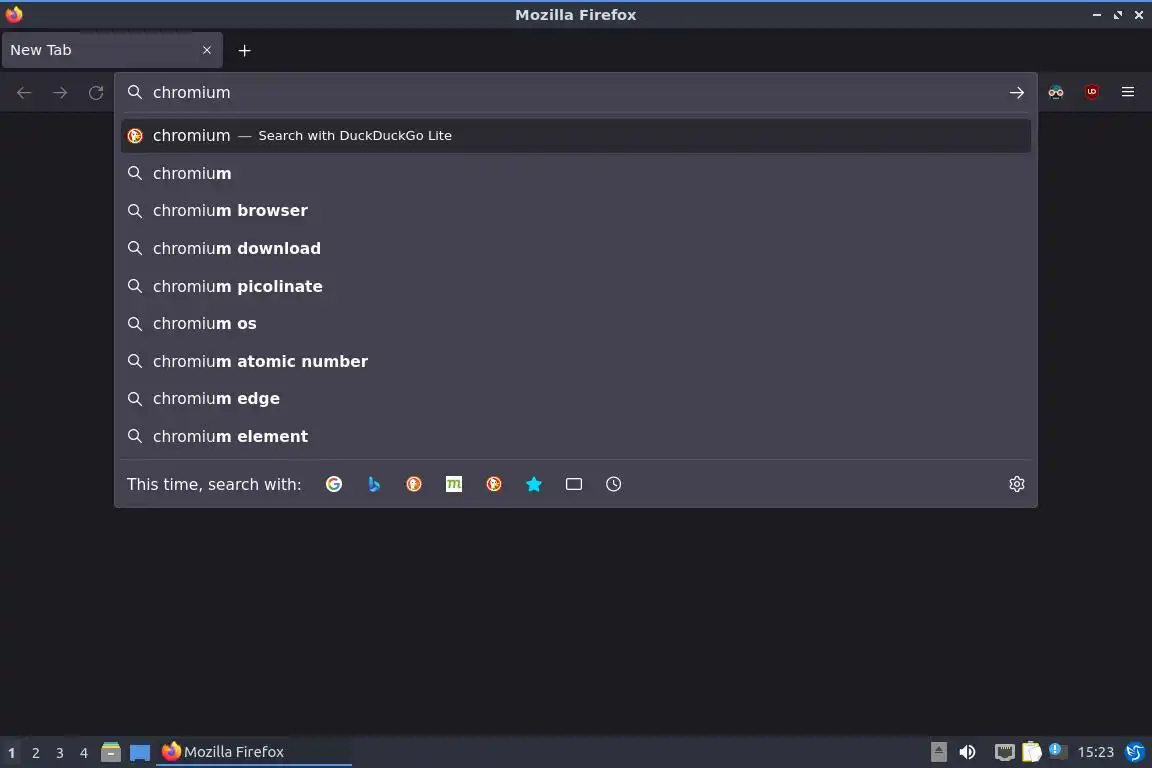Select the New Tab tab

click(x=112, y=50)
